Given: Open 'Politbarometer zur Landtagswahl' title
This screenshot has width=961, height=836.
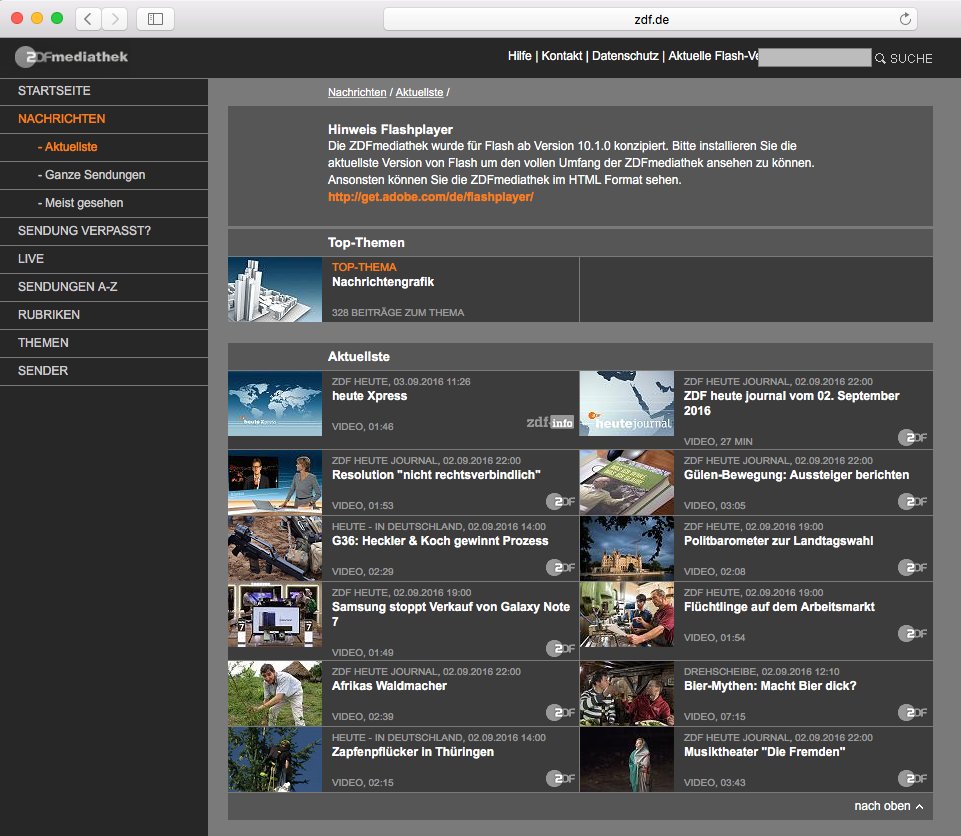Looking at the screenshot, I should click(778, 541).
